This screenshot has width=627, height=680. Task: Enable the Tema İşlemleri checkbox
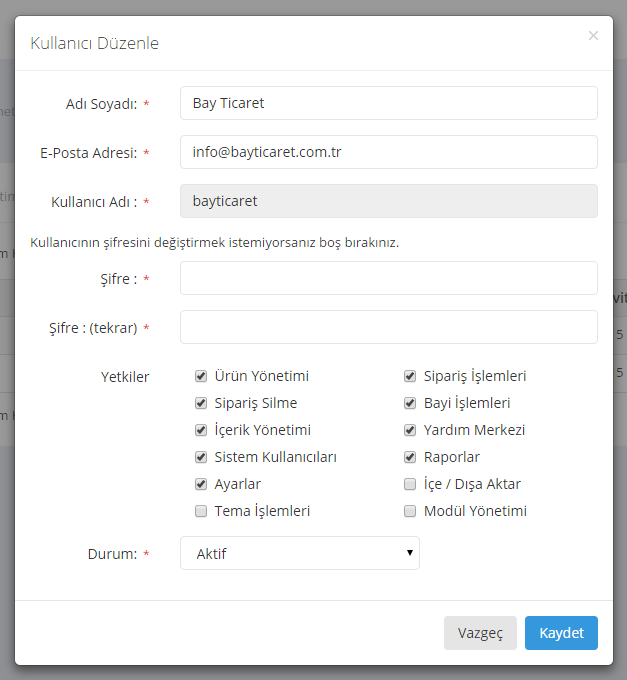point(201,512)
